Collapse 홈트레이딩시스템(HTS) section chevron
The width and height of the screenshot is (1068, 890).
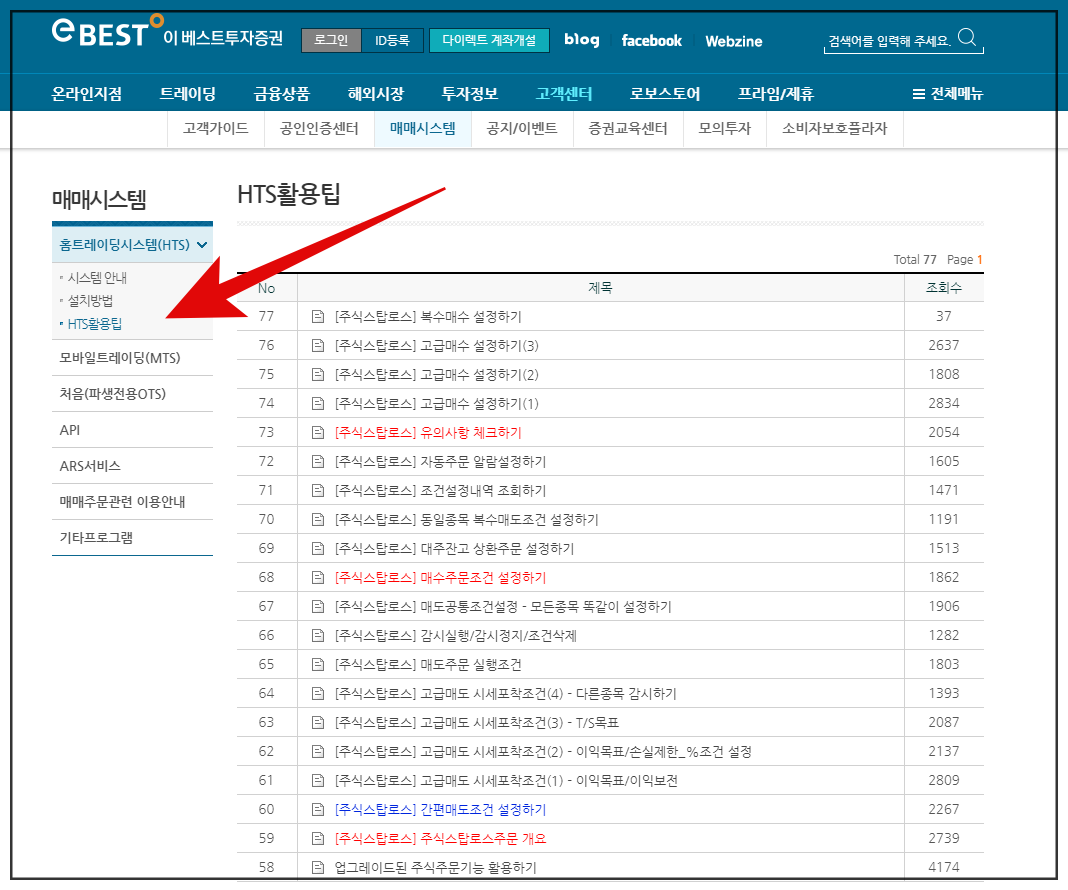coord(202,245)
